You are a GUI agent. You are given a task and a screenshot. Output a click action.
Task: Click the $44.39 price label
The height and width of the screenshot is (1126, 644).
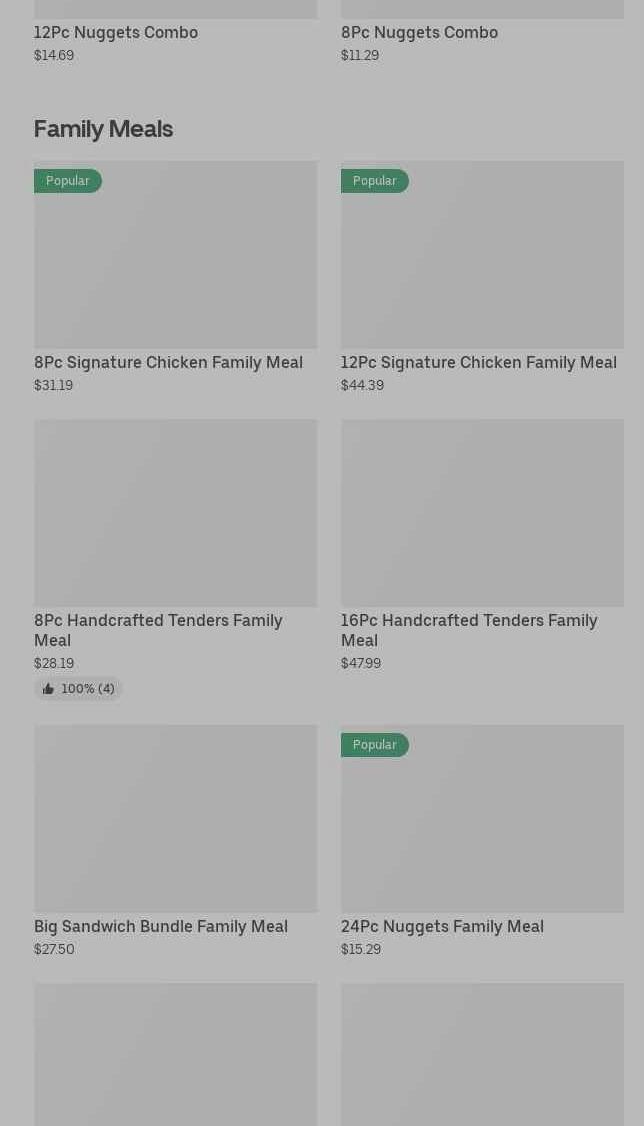point(362,385)
